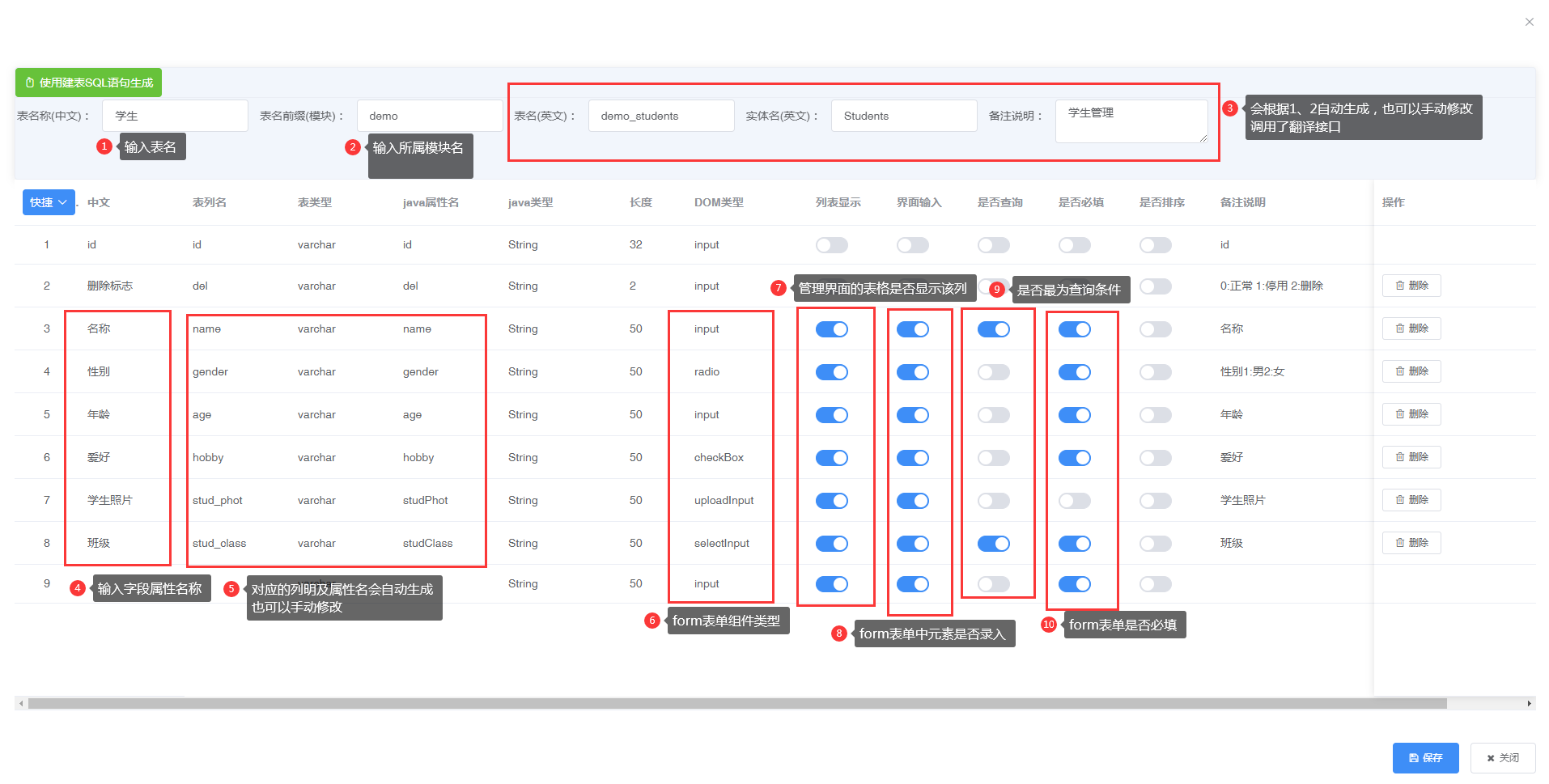Click the 长度 cell value 32
1549x784 pixels.
click(636, 244)
